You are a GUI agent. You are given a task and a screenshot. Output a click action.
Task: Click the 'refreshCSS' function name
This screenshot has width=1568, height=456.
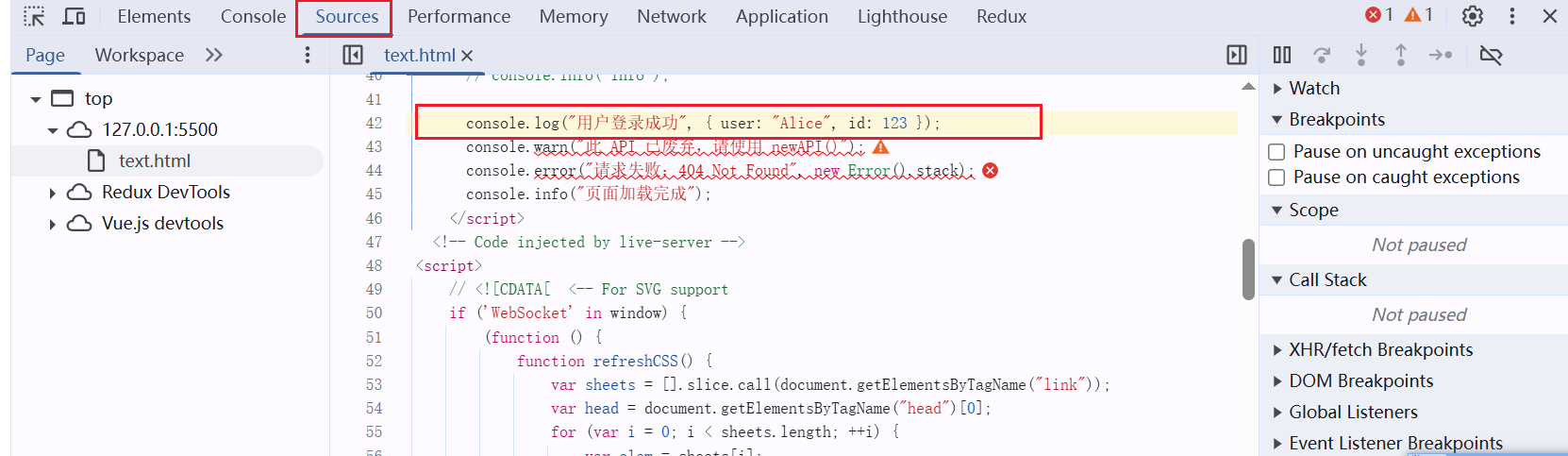coord(636,361)
